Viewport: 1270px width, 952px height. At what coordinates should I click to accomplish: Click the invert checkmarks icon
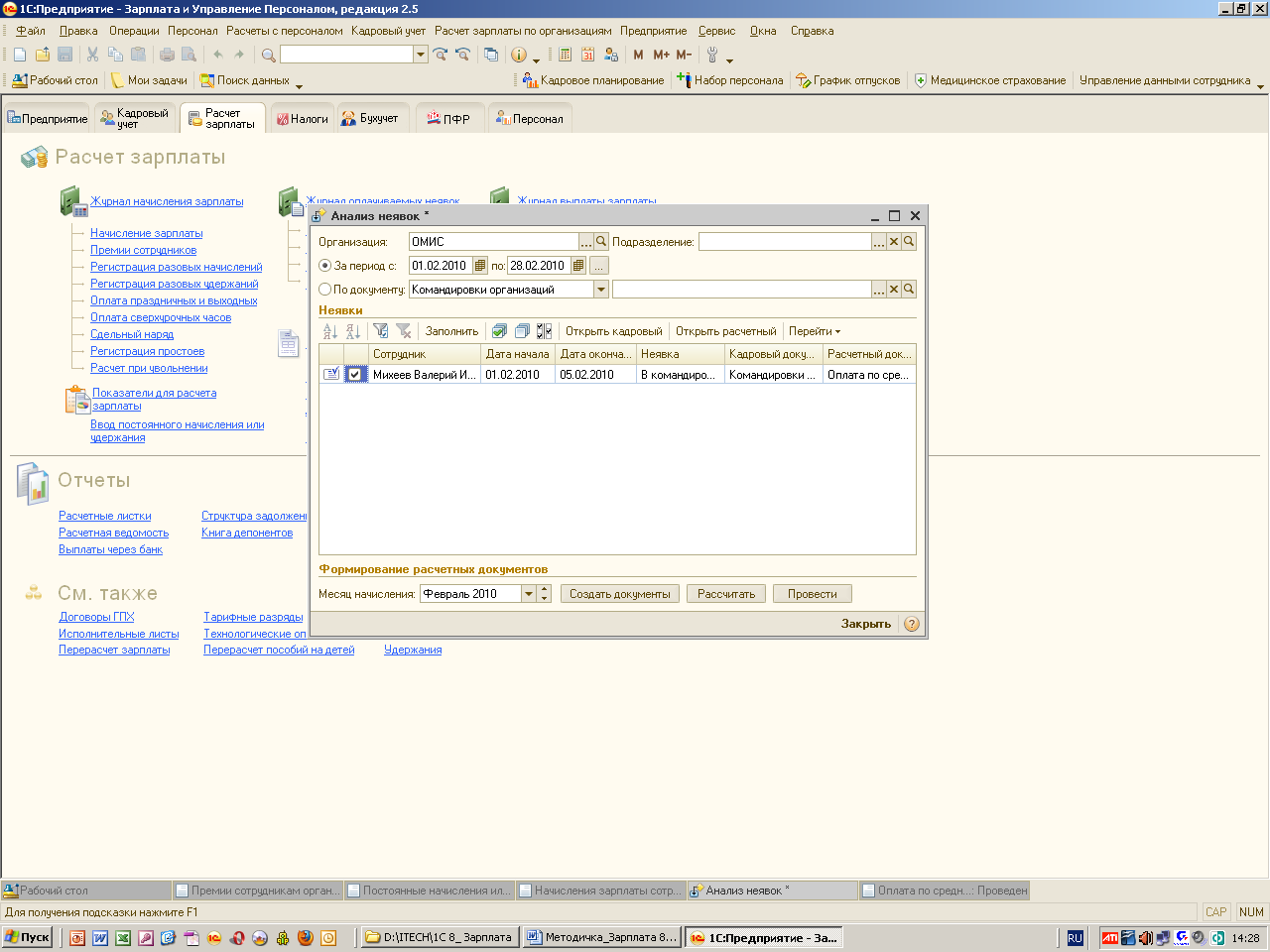pos(544,331)
